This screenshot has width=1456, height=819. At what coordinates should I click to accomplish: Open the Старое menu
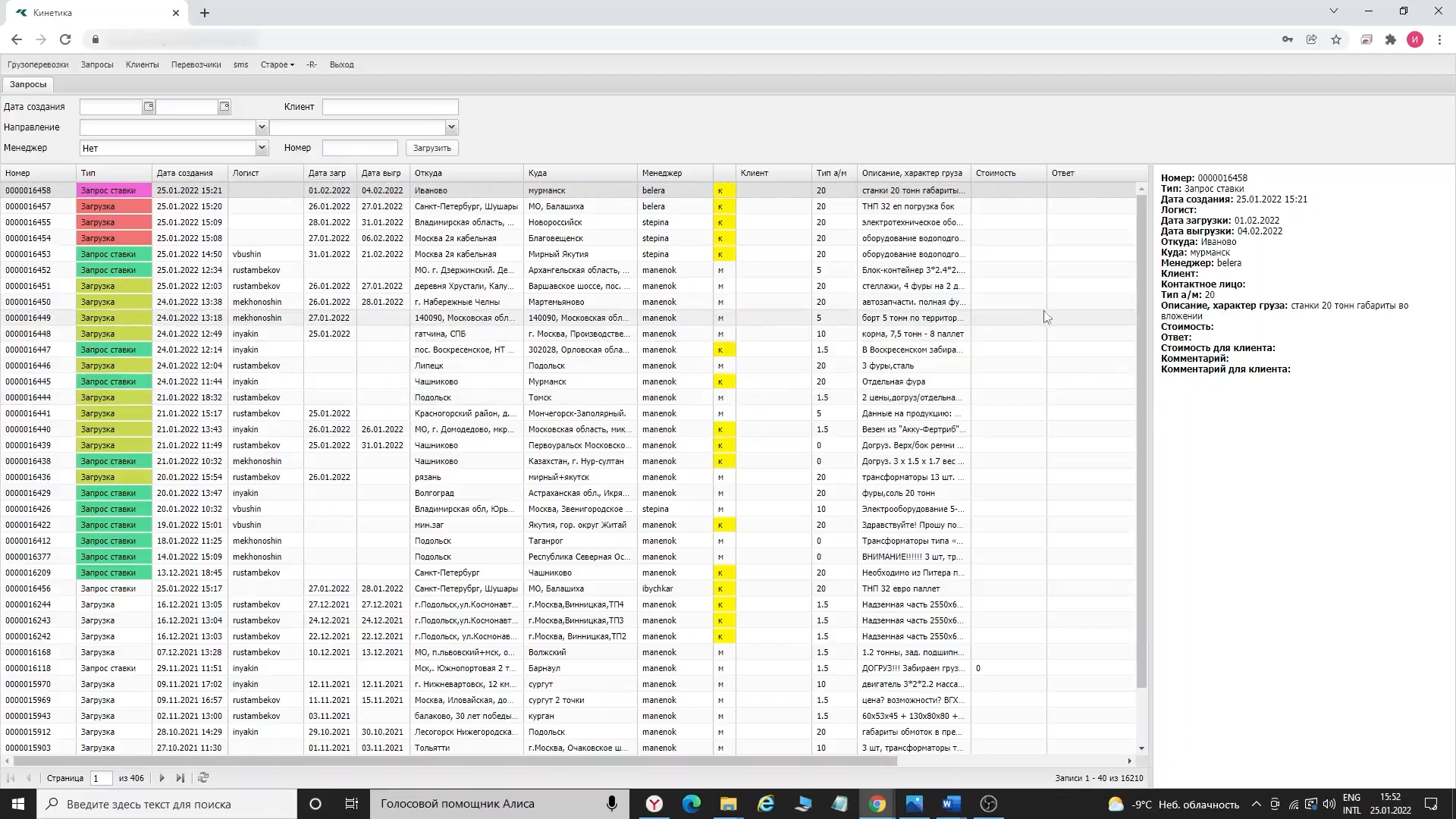[x=277, y=64]
